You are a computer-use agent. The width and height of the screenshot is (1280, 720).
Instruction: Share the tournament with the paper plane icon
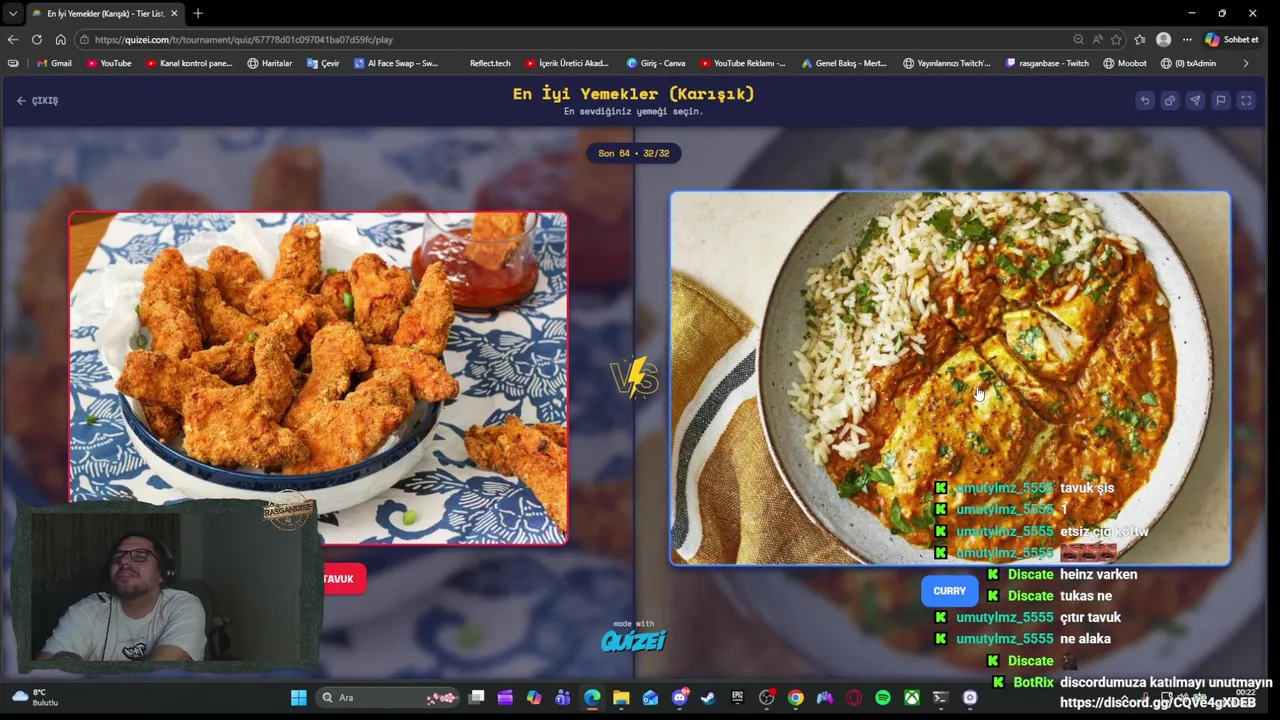(1195, 101)
